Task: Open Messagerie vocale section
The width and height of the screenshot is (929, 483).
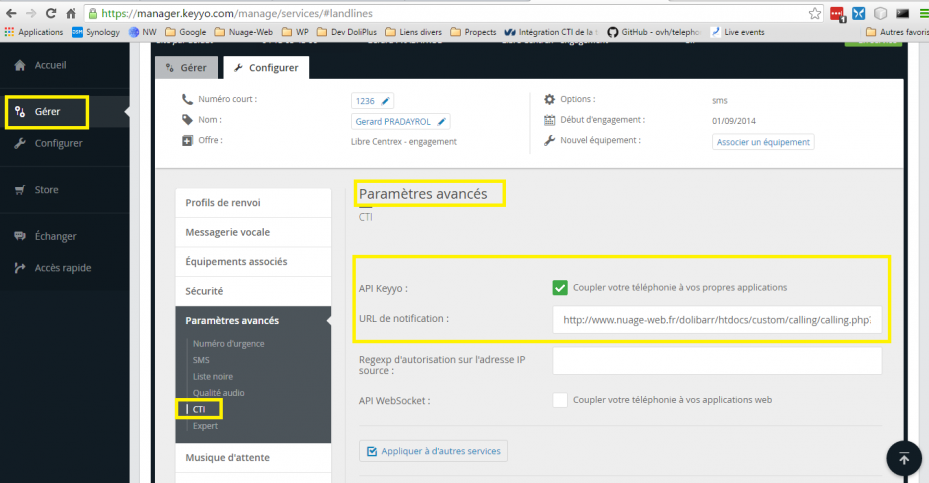Action: coord(253,232)
